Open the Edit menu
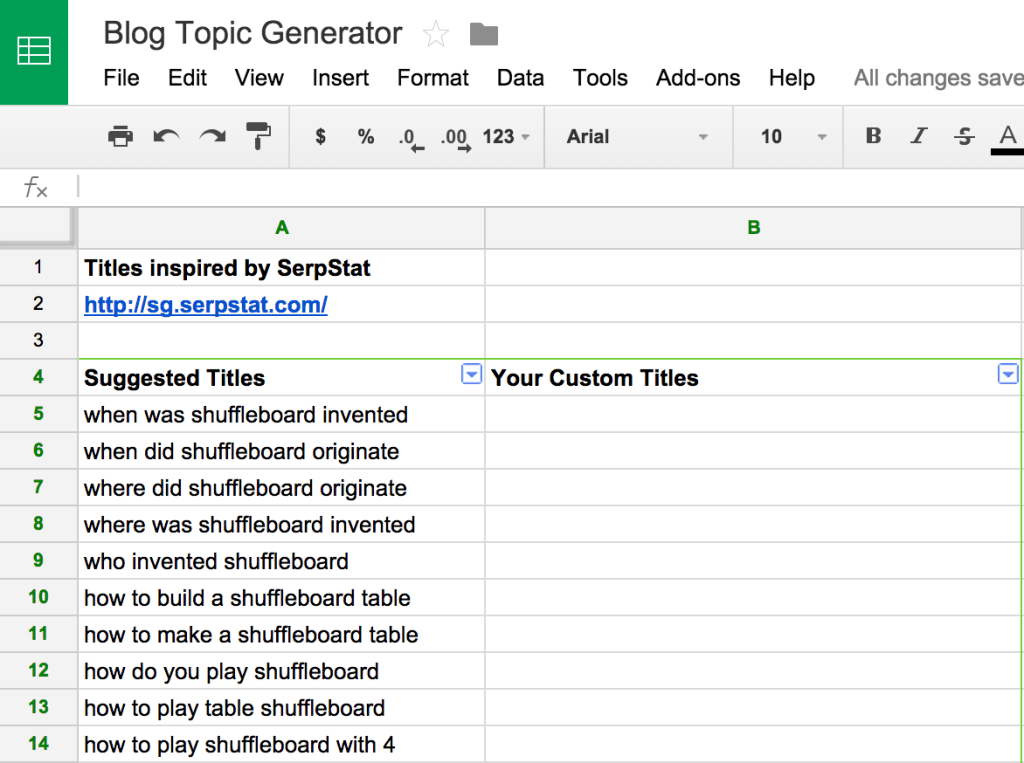Viewport: 1024px width, 763px height. pyautogui.click(x=187, y=78)
